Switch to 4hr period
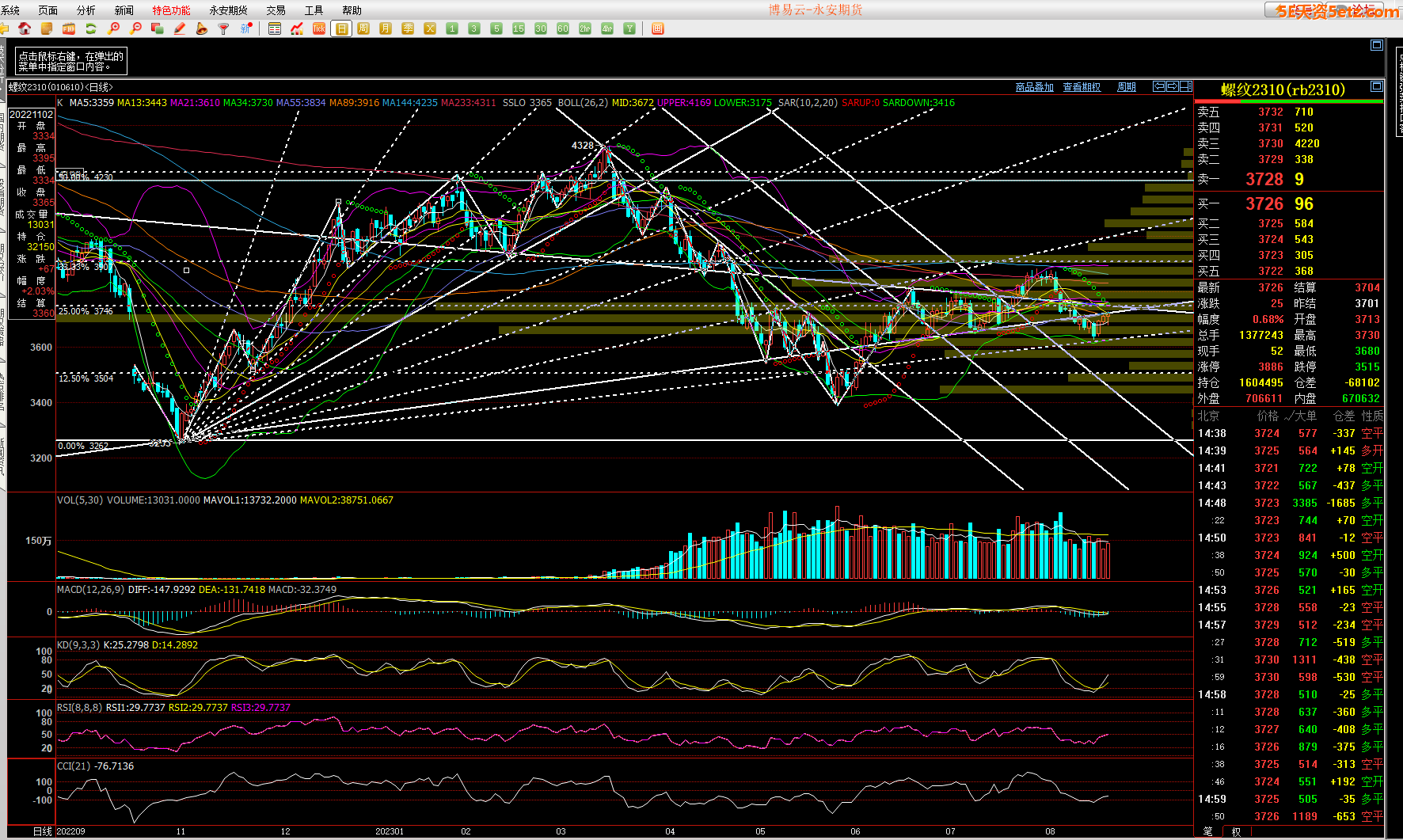The height and width of the screenshot is (840, 1403). pos(607,29)
